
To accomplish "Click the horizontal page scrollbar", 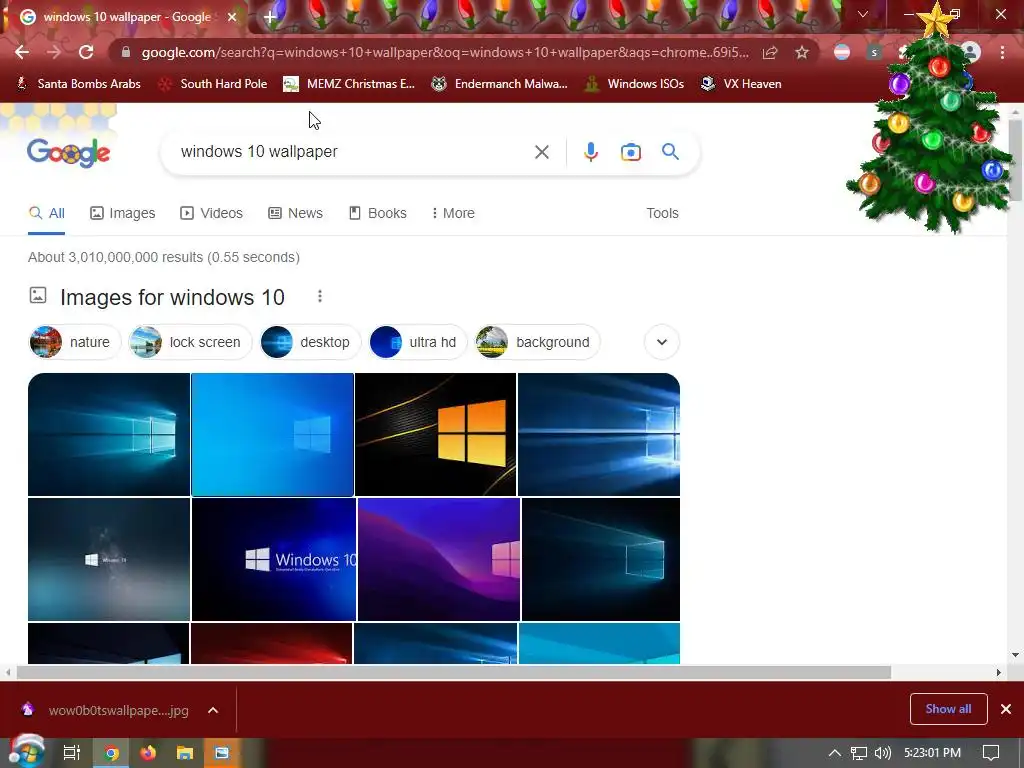I will tap(454, 673).
